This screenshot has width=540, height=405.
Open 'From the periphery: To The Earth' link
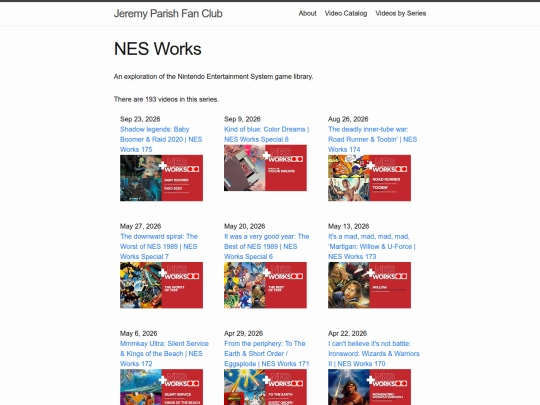pyautogui.click(x=267, y=353)
